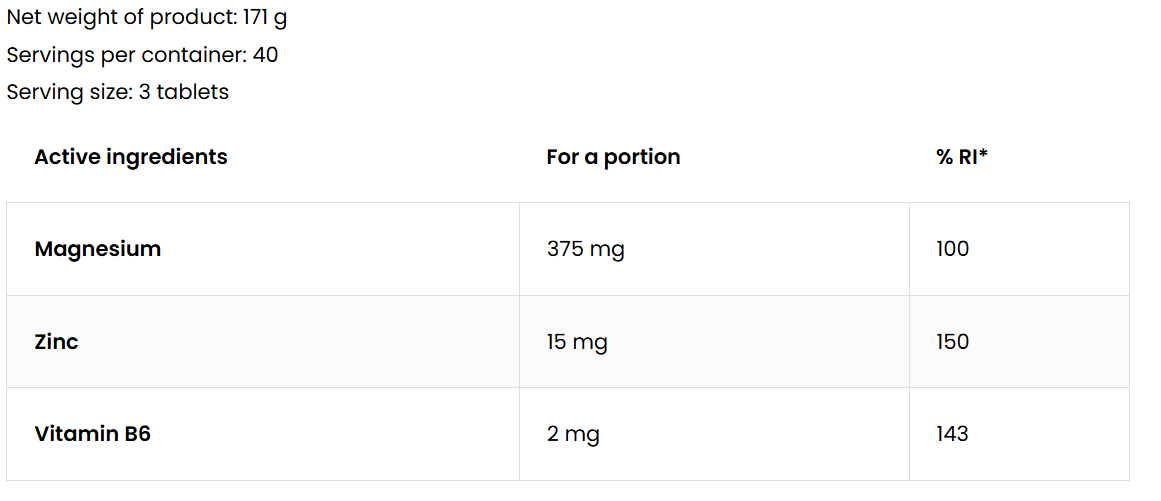This screenshot has width=1161, height=501.
Task: Click the '171 g' weight value
Action: (265, 18)
